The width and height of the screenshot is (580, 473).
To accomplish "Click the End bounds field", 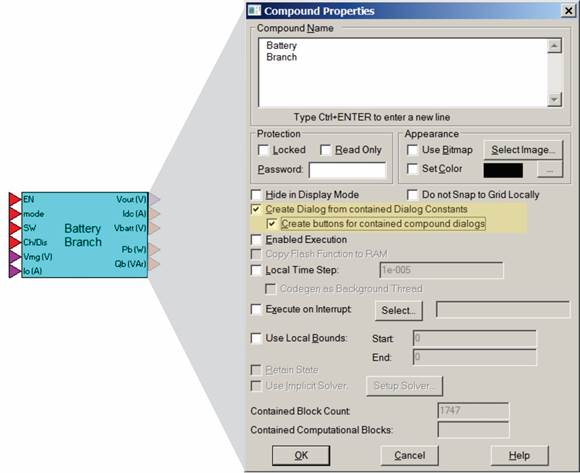I will click(x=475, y=357).
